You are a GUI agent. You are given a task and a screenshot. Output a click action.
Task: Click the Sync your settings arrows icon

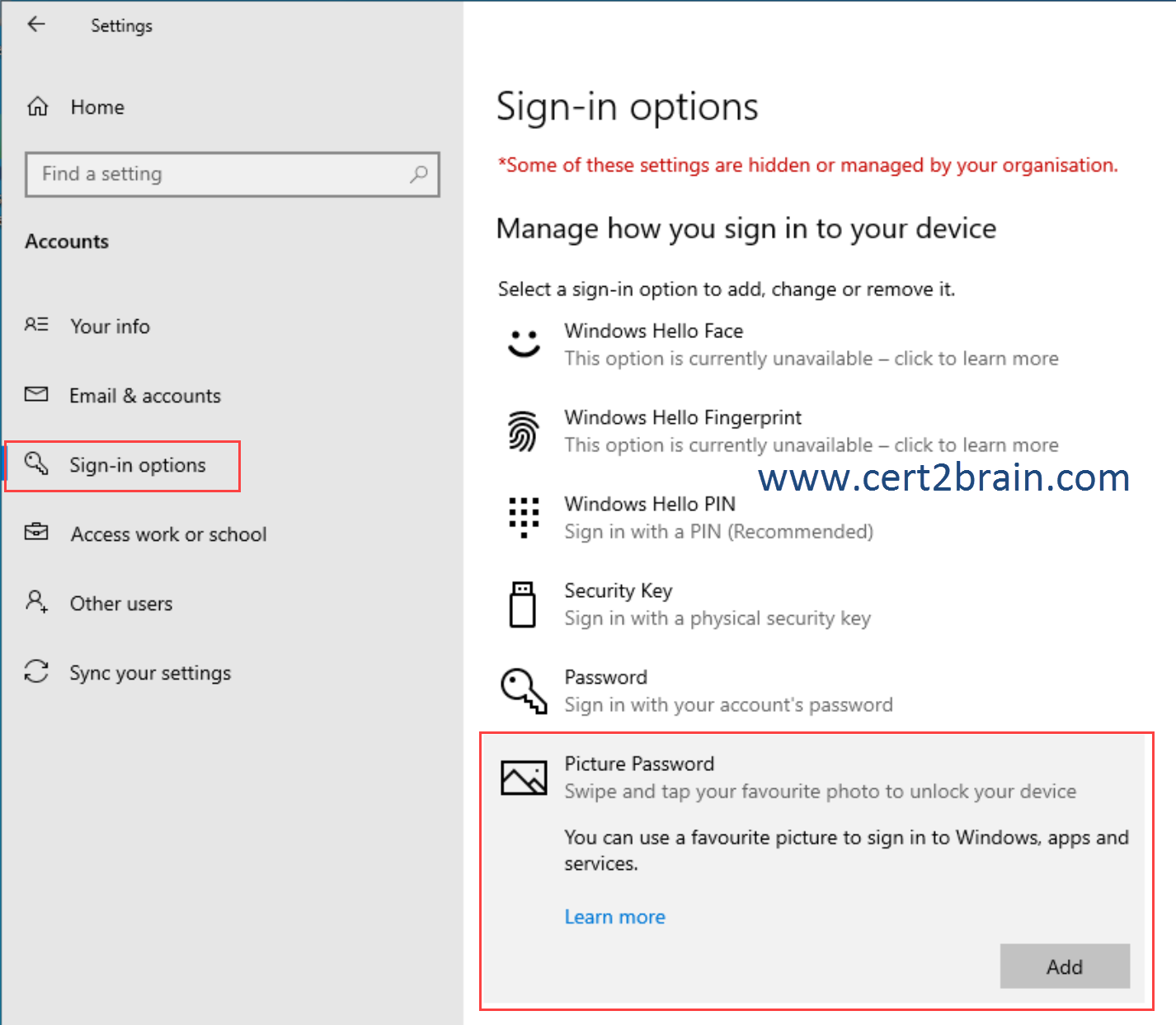(36, 671)
